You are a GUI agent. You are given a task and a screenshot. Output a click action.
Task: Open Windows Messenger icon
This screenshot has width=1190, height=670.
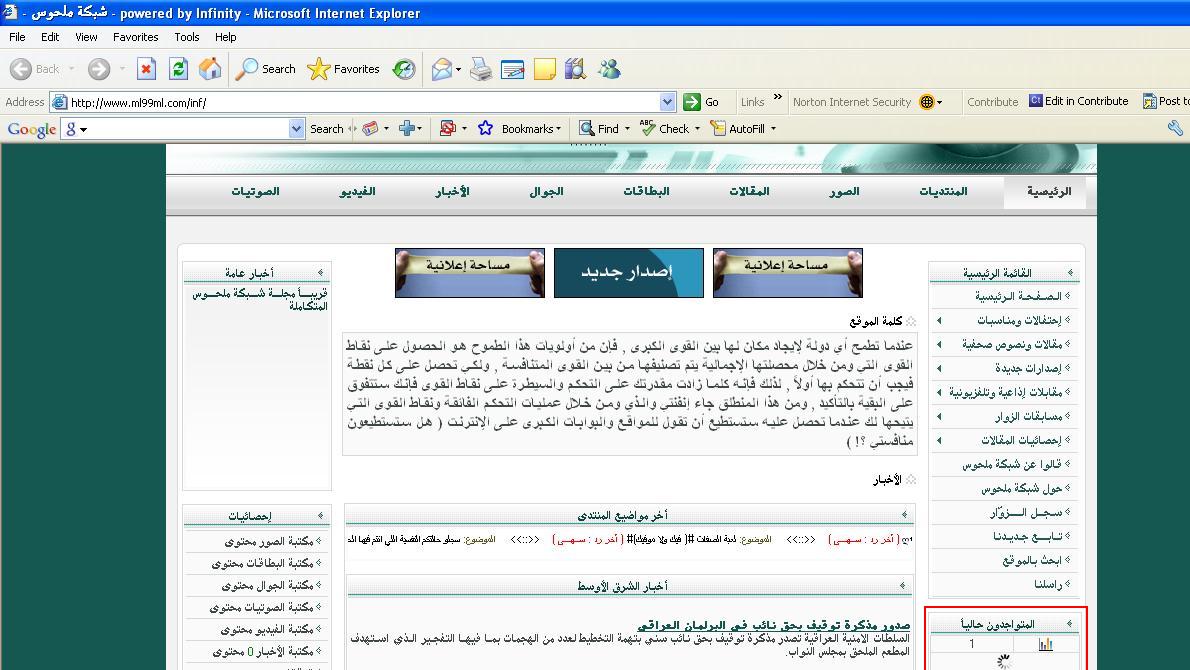point(609,69)
